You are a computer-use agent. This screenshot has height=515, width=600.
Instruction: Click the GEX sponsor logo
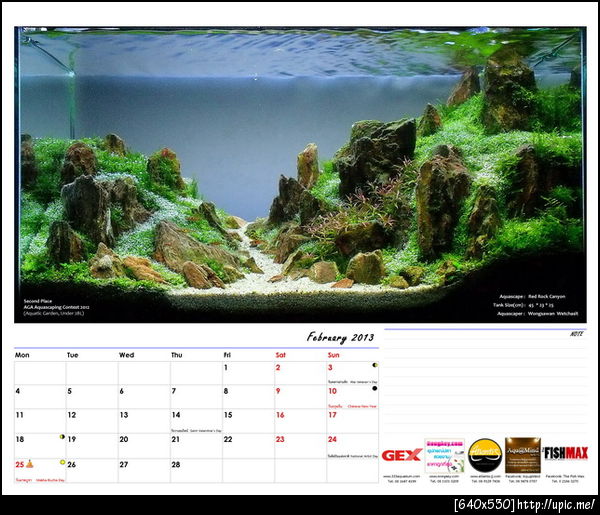[x=402, y=455]
